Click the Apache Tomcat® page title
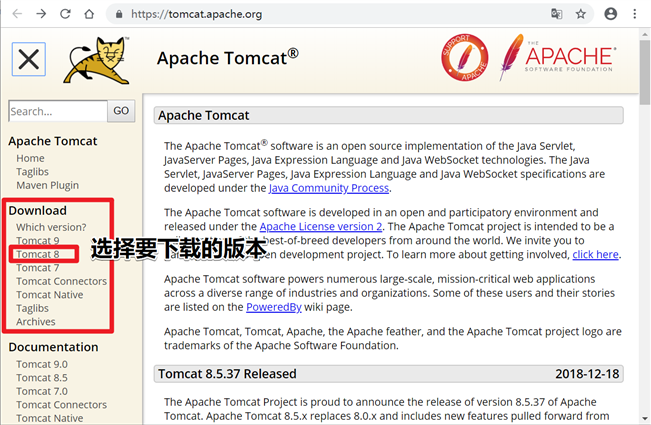 point(228,58)
